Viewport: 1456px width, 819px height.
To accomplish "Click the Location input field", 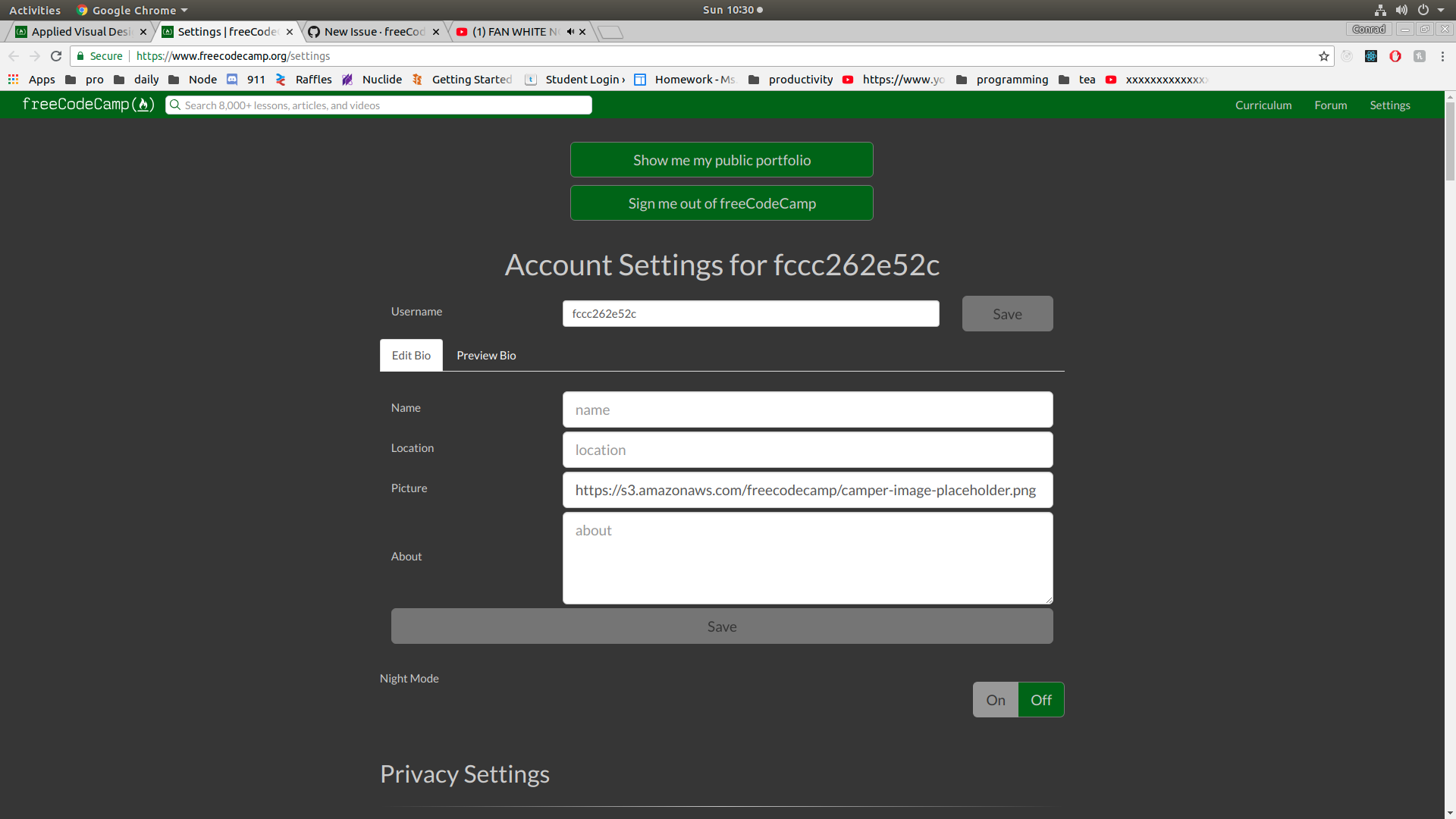I will click(807, 450).
